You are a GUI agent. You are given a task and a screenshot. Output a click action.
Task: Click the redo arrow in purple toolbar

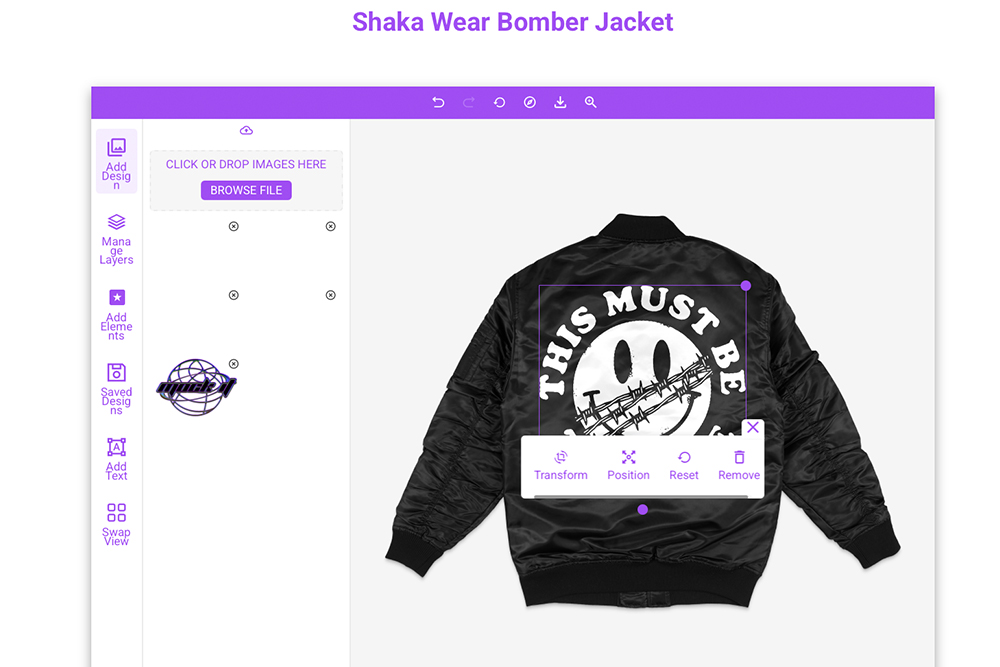coord(469,102)
